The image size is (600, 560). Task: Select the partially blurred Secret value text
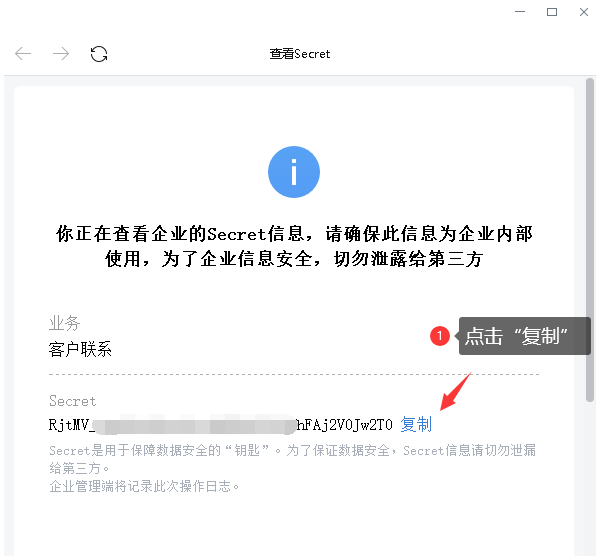pos(220,424)
